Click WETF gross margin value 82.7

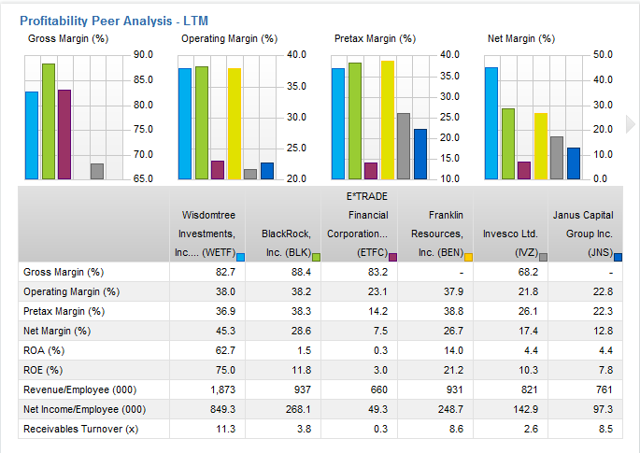(225, 272)
